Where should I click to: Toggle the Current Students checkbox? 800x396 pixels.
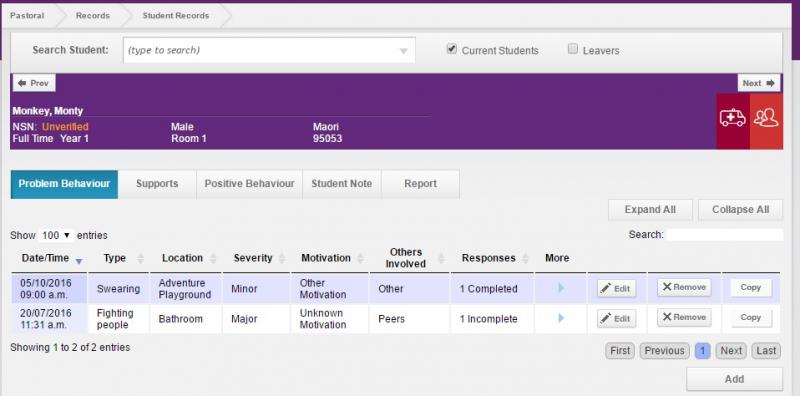[452, 49]
